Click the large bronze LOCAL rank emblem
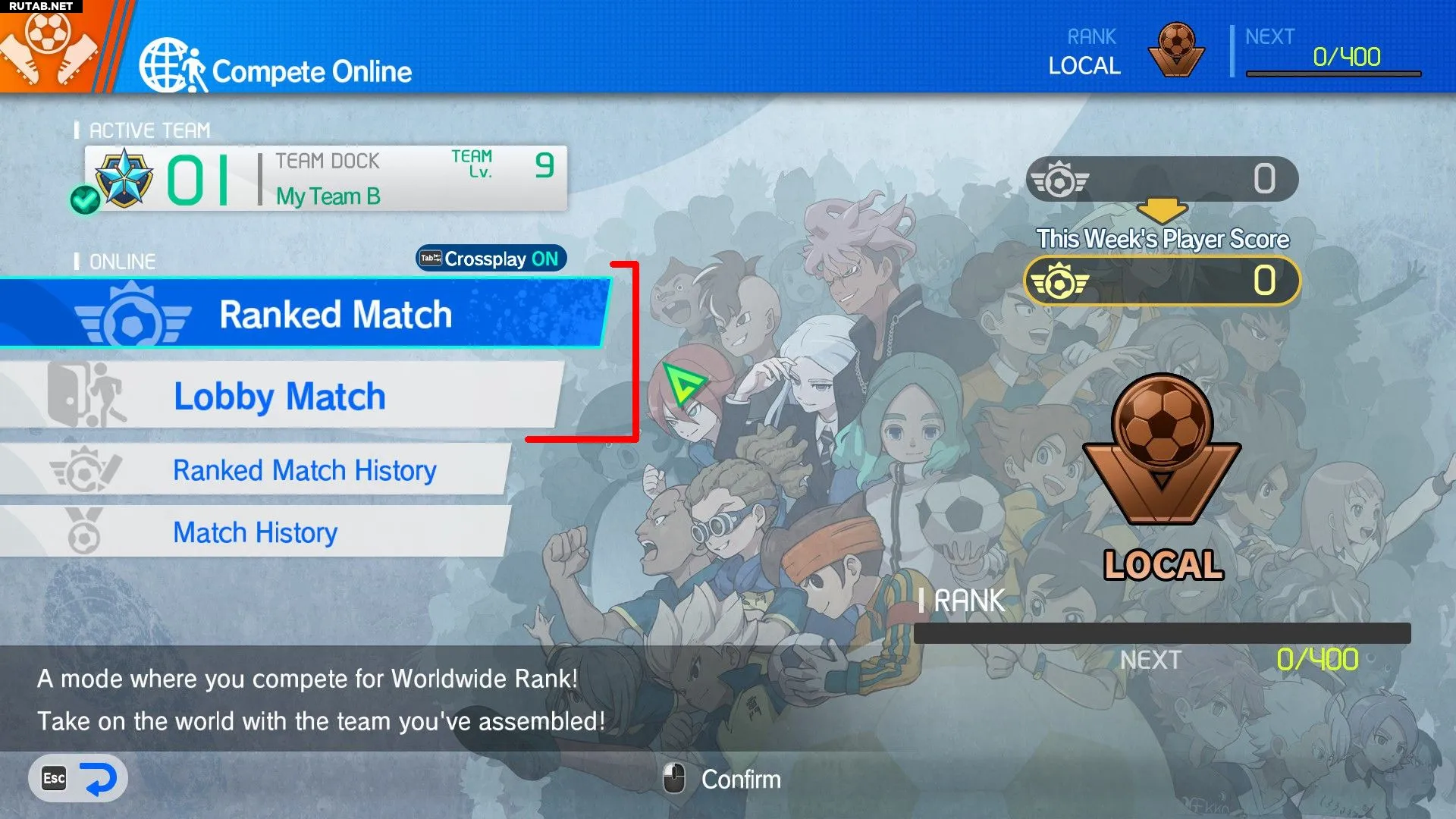 click(1162, 449)
